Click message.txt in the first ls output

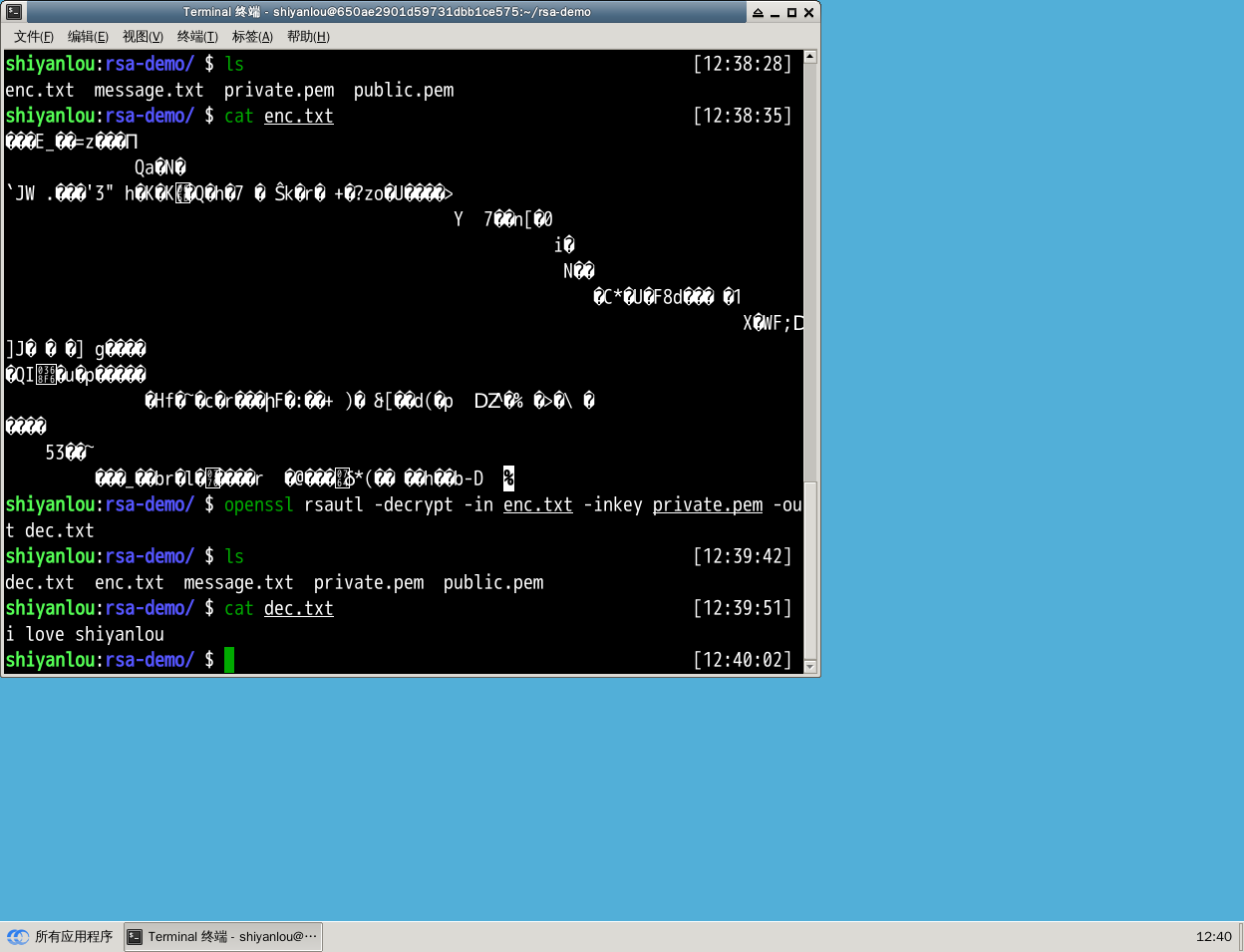click(x=150, y=90)
